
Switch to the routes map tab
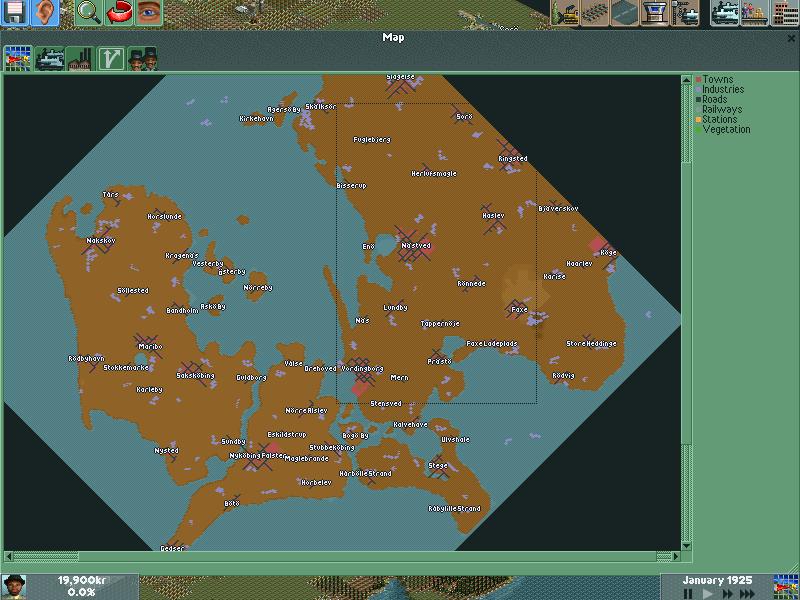coord(111,59)
